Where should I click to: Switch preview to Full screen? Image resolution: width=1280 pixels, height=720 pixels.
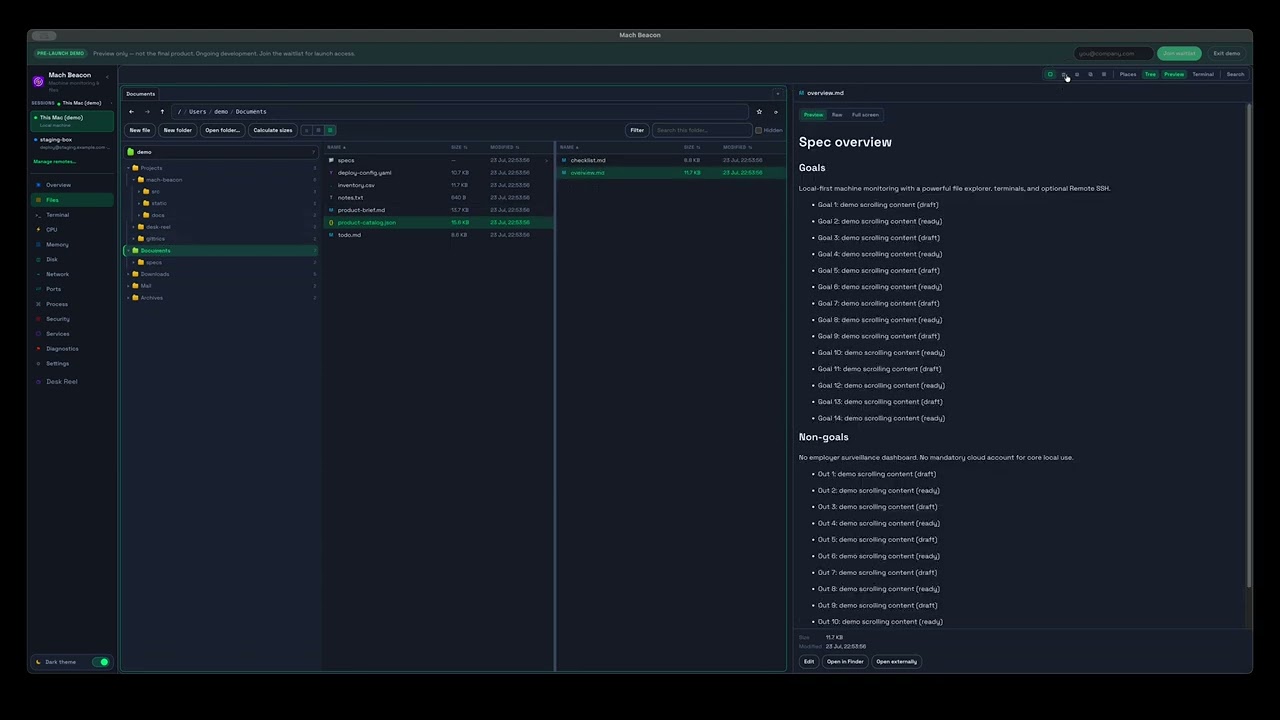(x=865, y=115)
